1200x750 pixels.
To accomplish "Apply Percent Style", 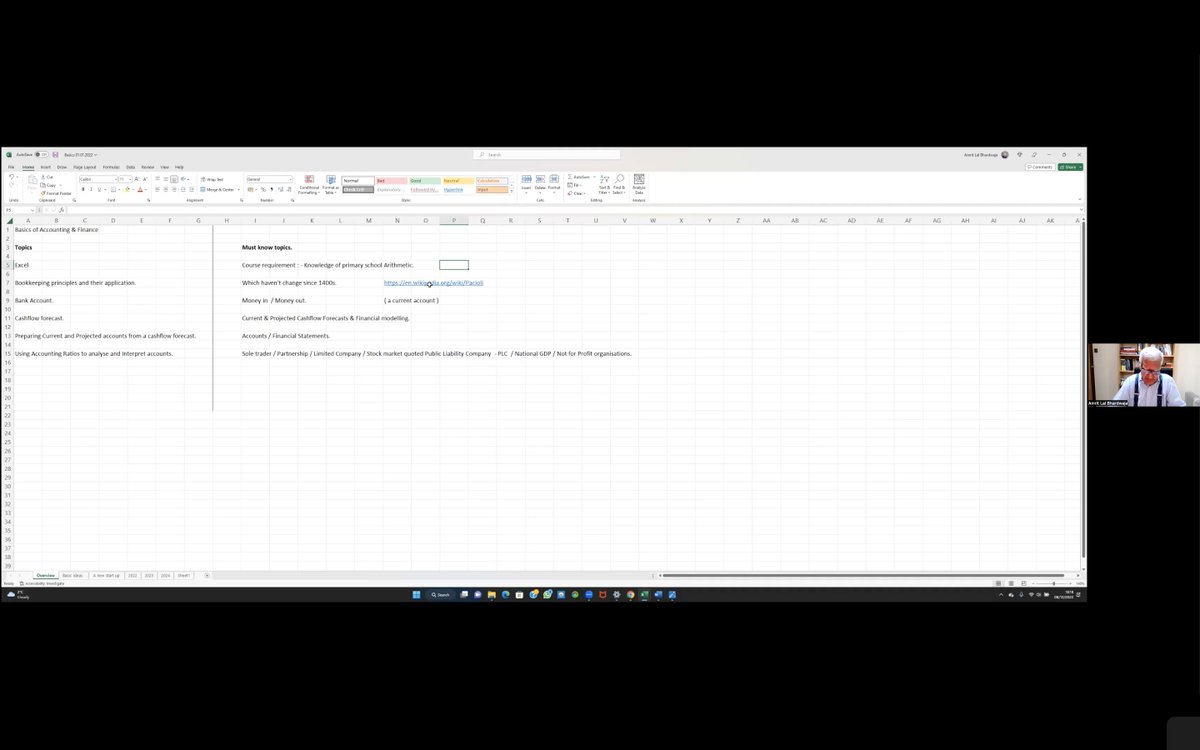I will point(263,189).
